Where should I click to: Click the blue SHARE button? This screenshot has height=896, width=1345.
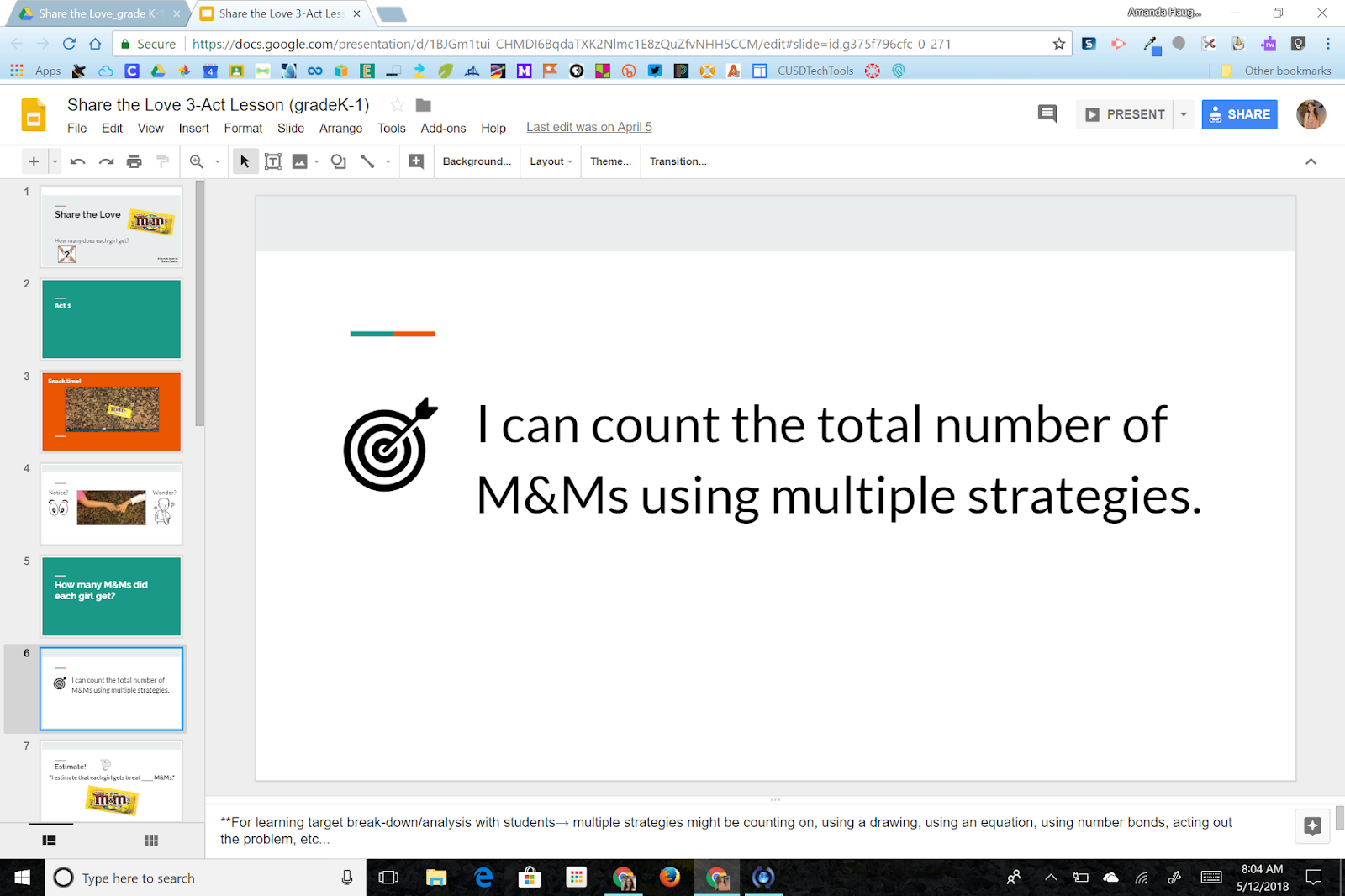(1239, 114)
